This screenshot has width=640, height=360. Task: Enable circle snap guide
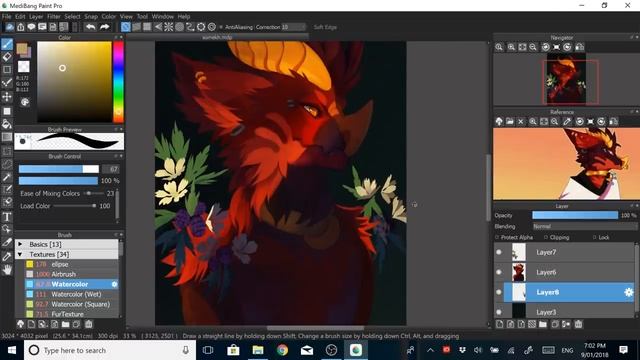[179, 27]
